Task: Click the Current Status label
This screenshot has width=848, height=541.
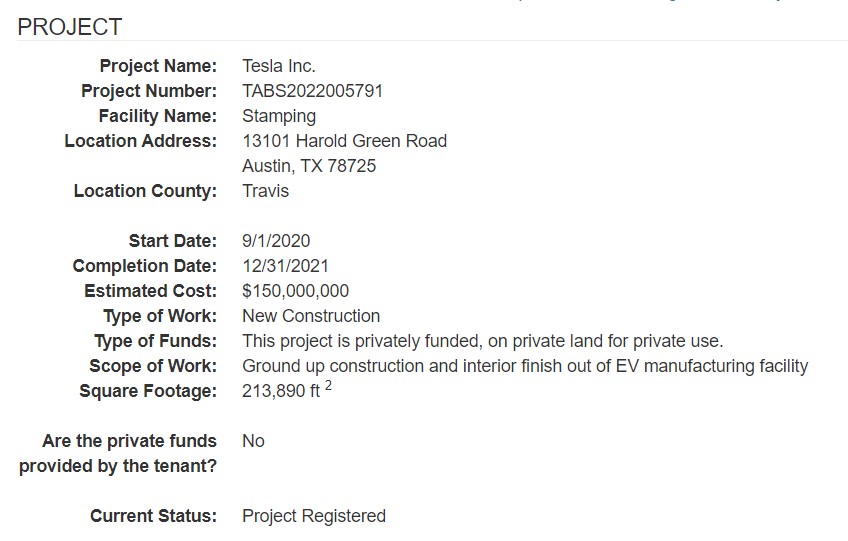Action: tap(153, 516)
